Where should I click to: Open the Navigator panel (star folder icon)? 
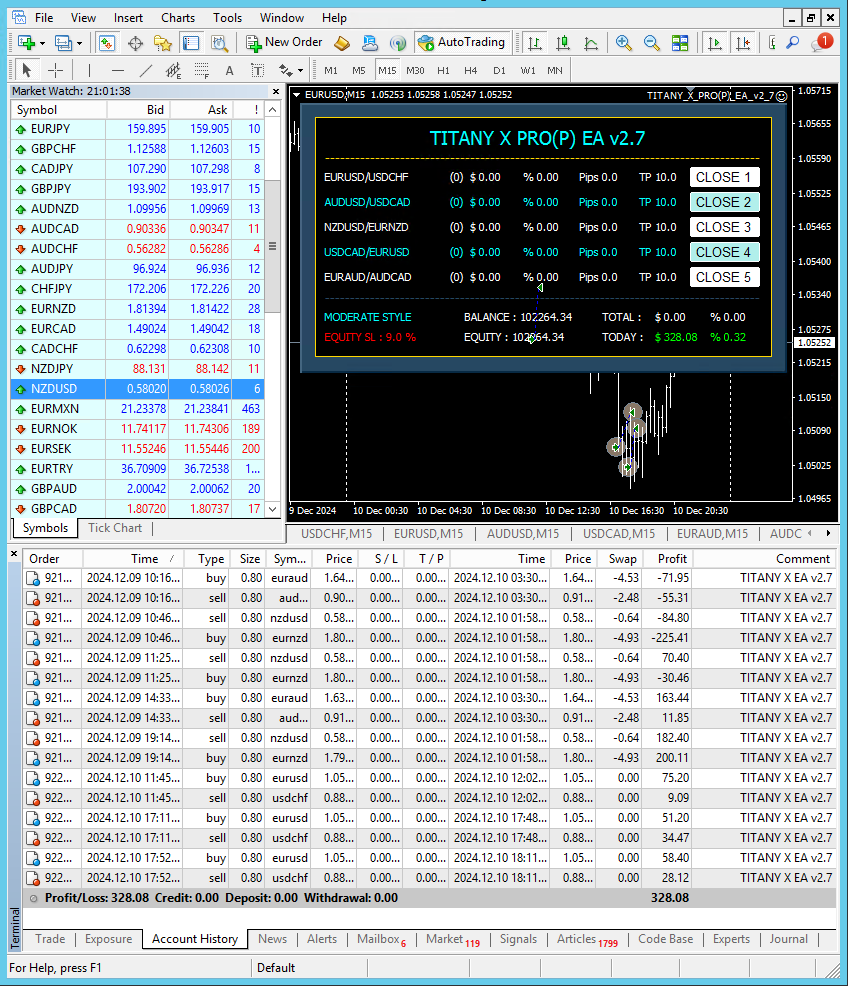coord(162,43)
